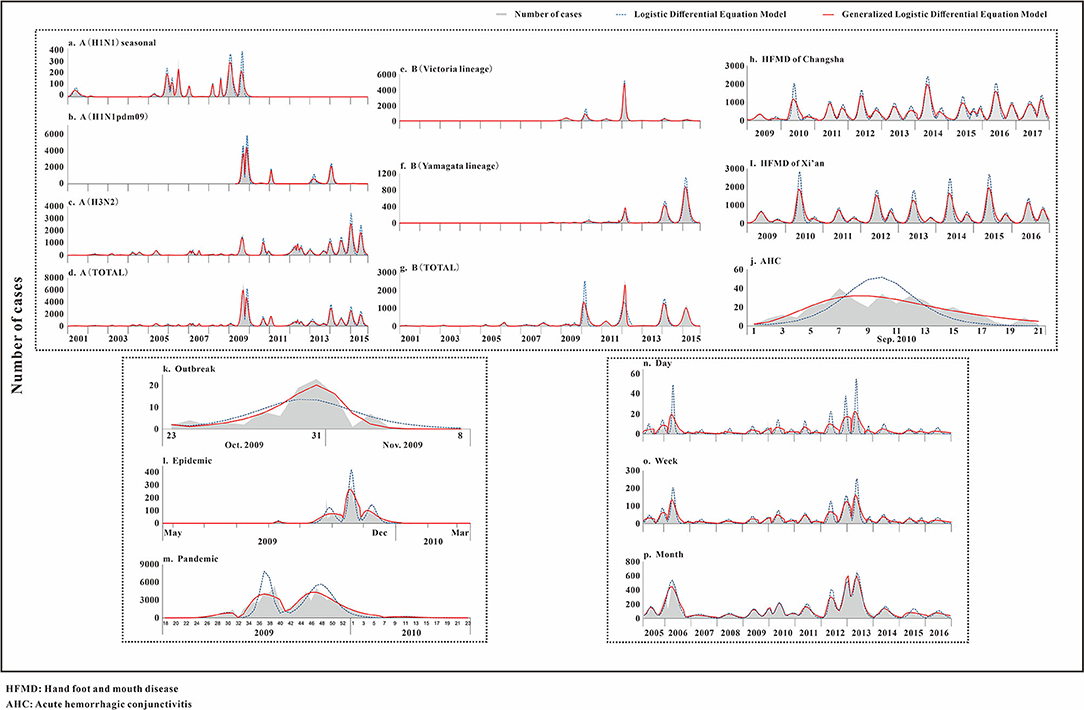Viewport: 1084px width, 710px height.
Task: Click panel title 'c. A (H3N2)'
Action: (x=93, y=203)
